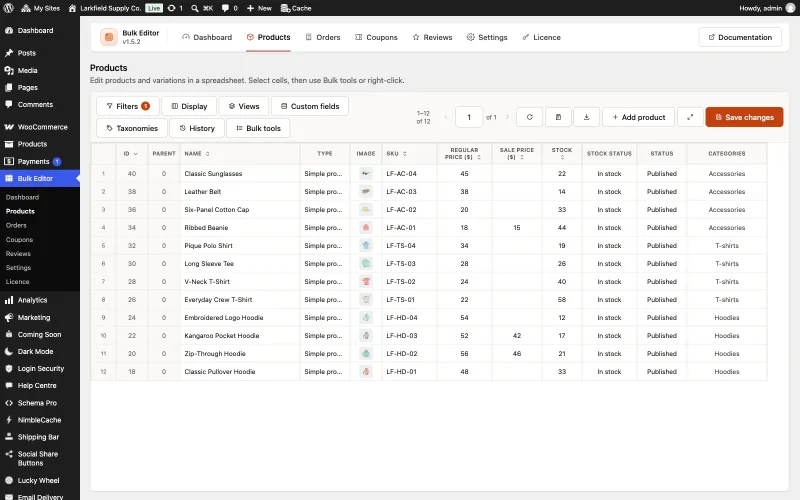Screen dimensions: 800x500
Task: Sort by the Stock column header
Action: [x=562, y=154]
